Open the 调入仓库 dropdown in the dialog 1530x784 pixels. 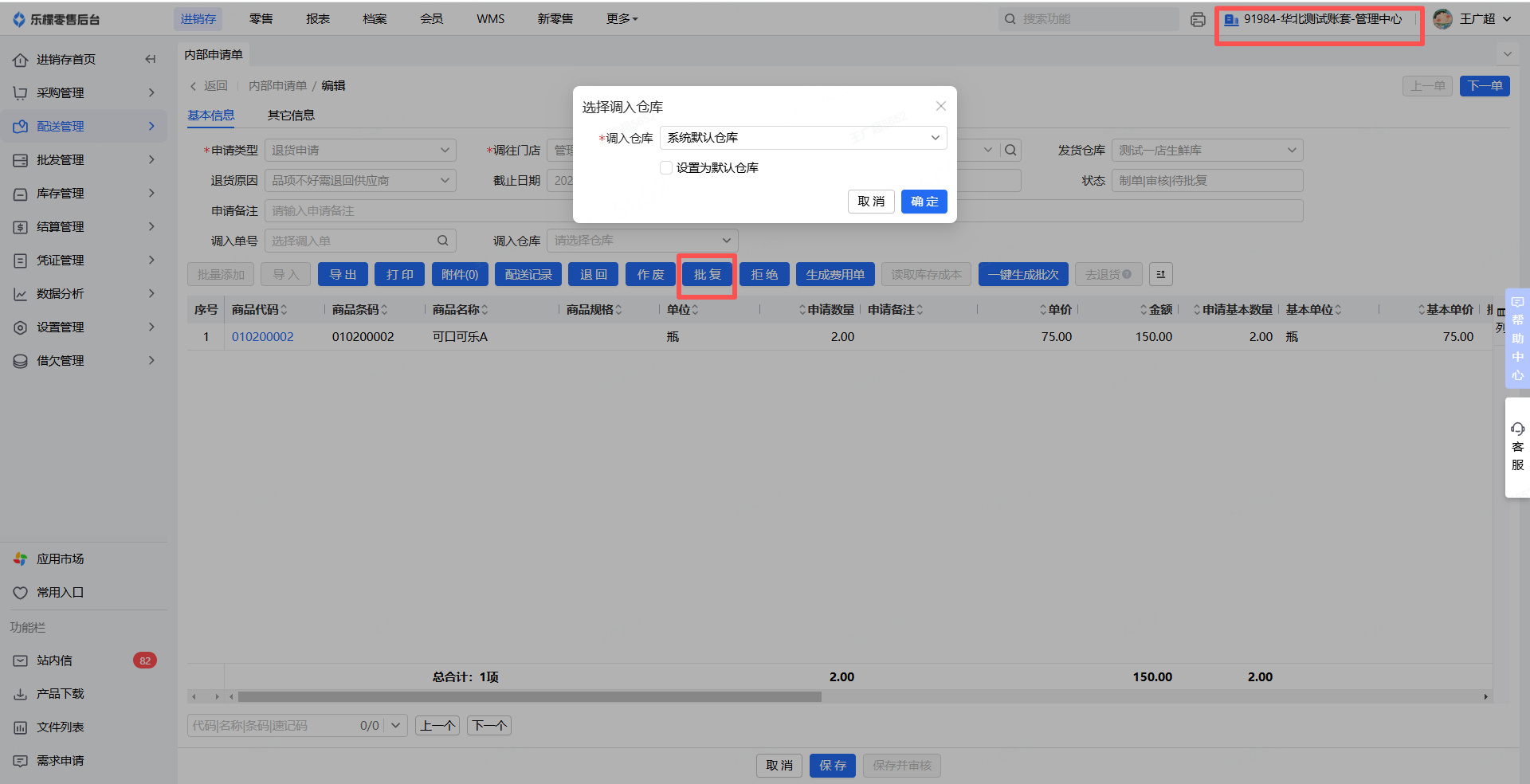point(803,138)
